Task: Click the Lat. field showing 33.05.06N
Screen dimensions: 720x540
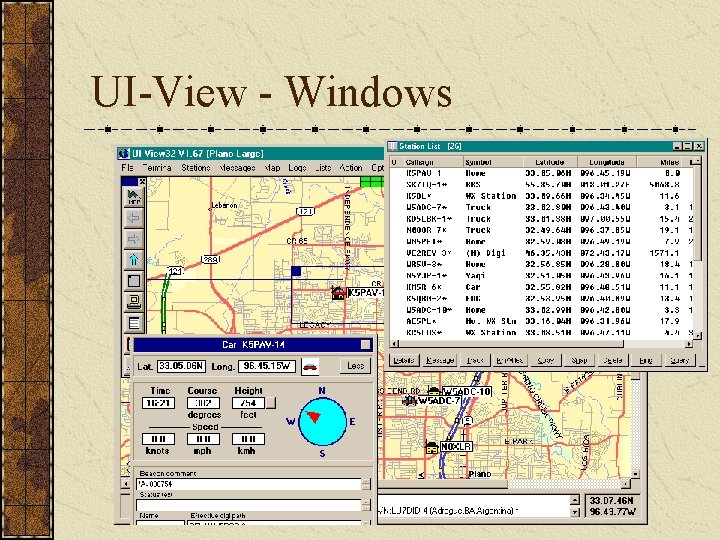Action: point(181,366)
